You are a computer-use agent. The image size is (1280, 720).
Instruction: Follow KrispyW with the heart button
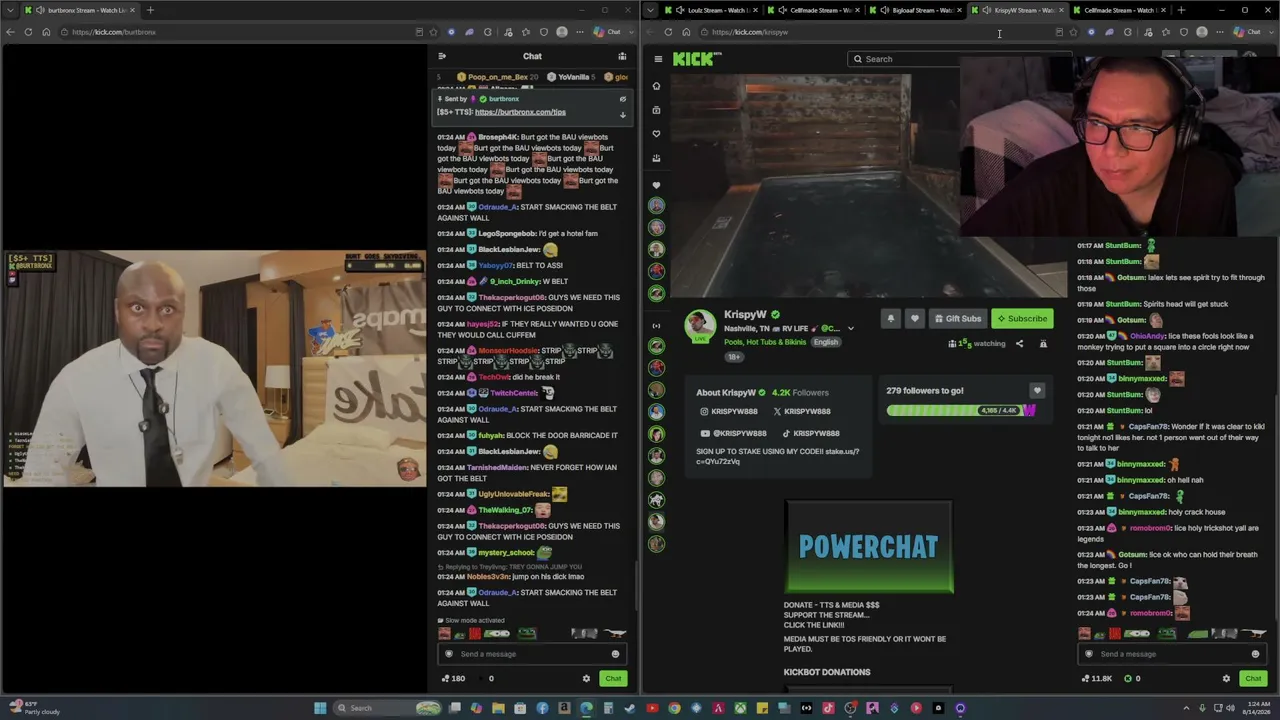click(x=914, y=319)
